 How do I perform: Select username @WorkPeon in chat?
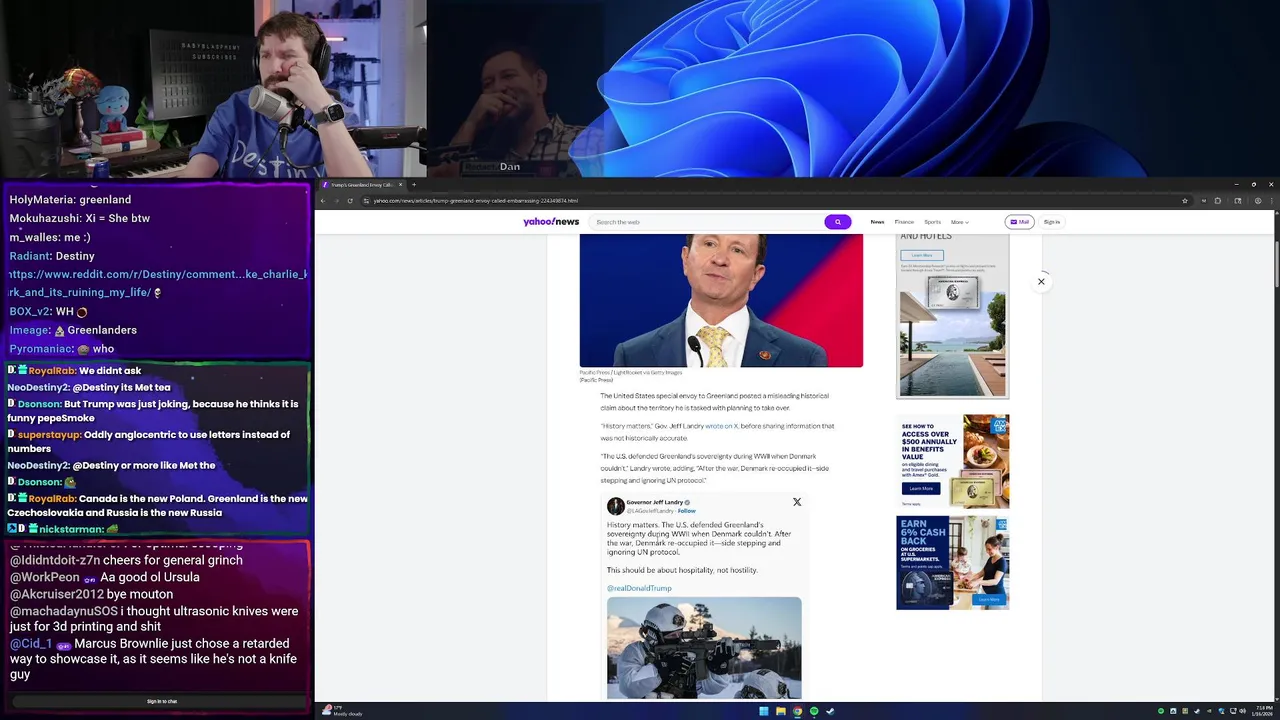tap(45, 578)
